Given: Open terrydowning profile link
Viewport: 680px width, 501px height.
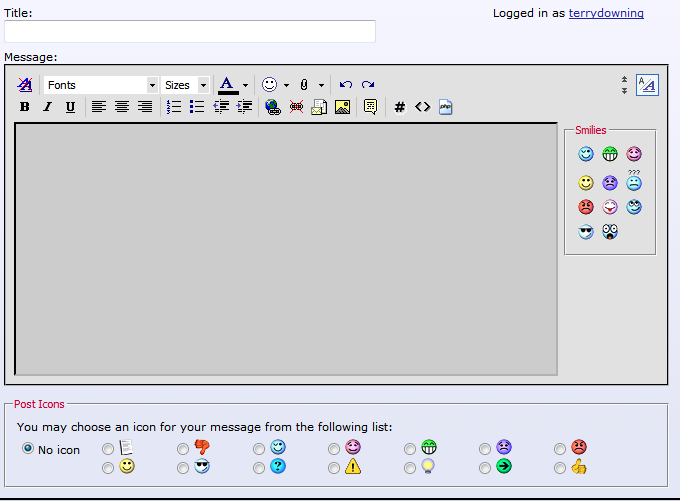Looking at the screenshot, I should (x=606, y=13).
